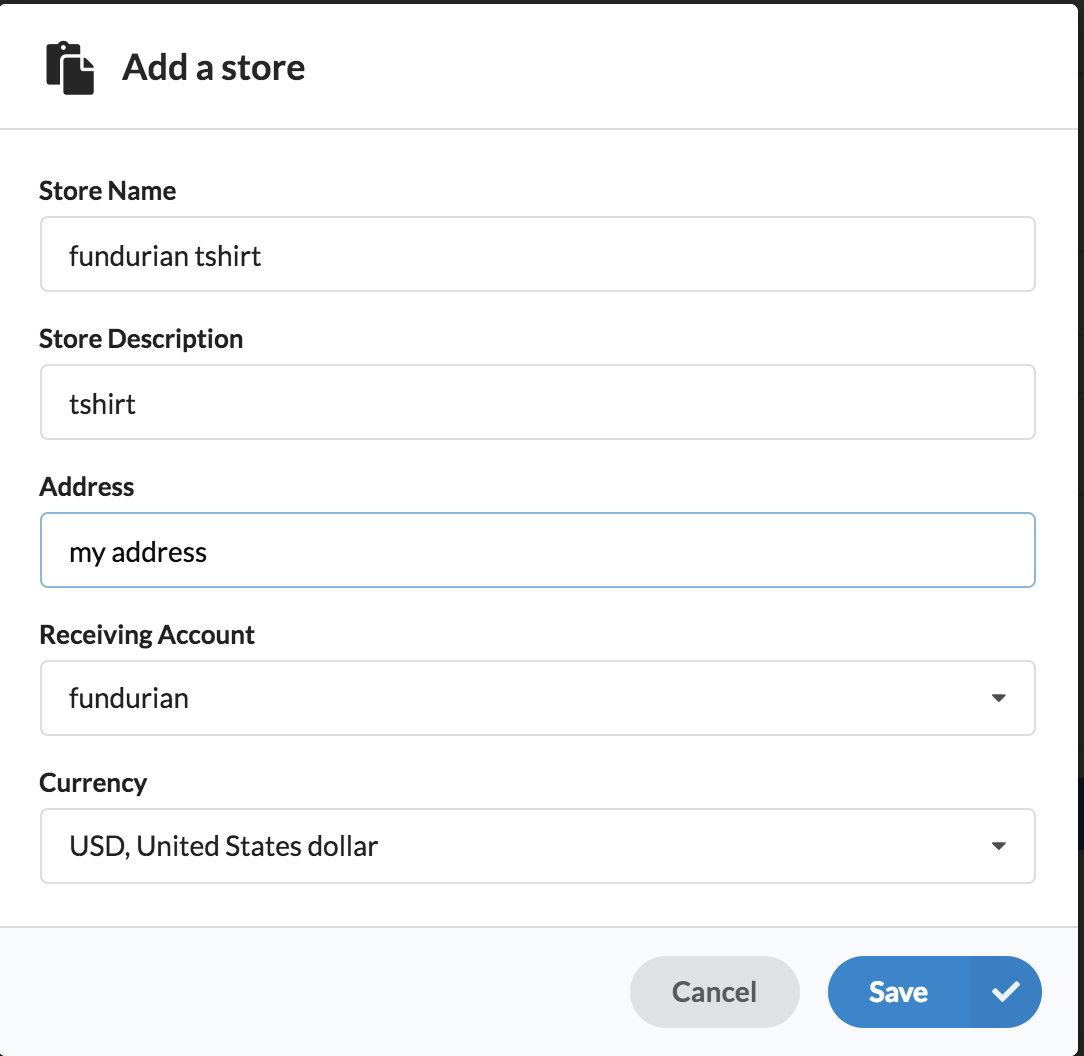Open the 'USD, United States dollar' selector
This screenshot has height=1056, width=1084.
520,846
